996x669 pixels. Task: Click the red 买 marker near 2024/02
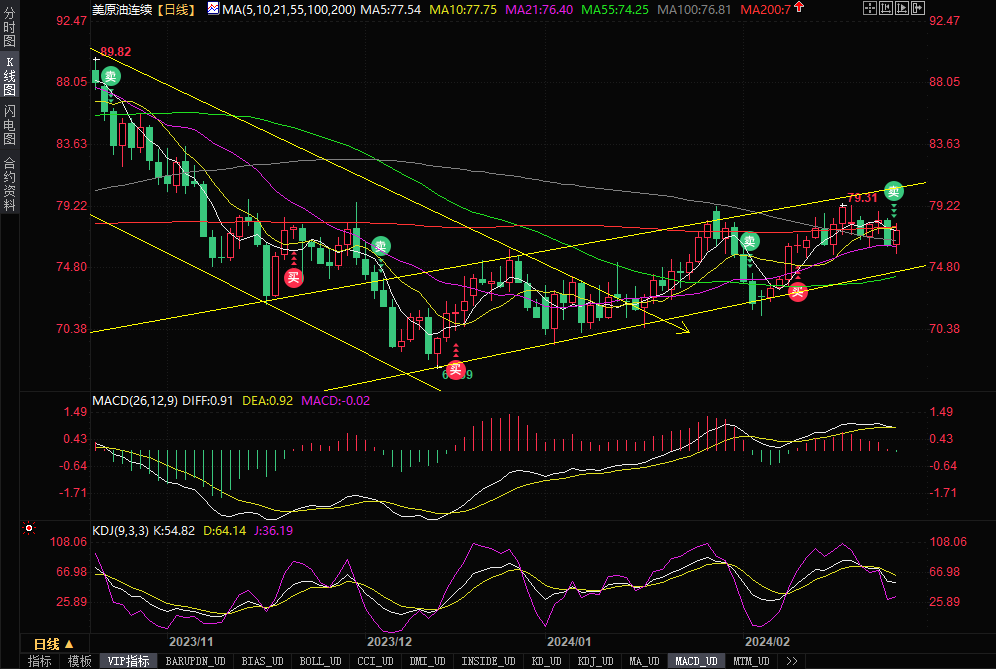coord(797,292)
